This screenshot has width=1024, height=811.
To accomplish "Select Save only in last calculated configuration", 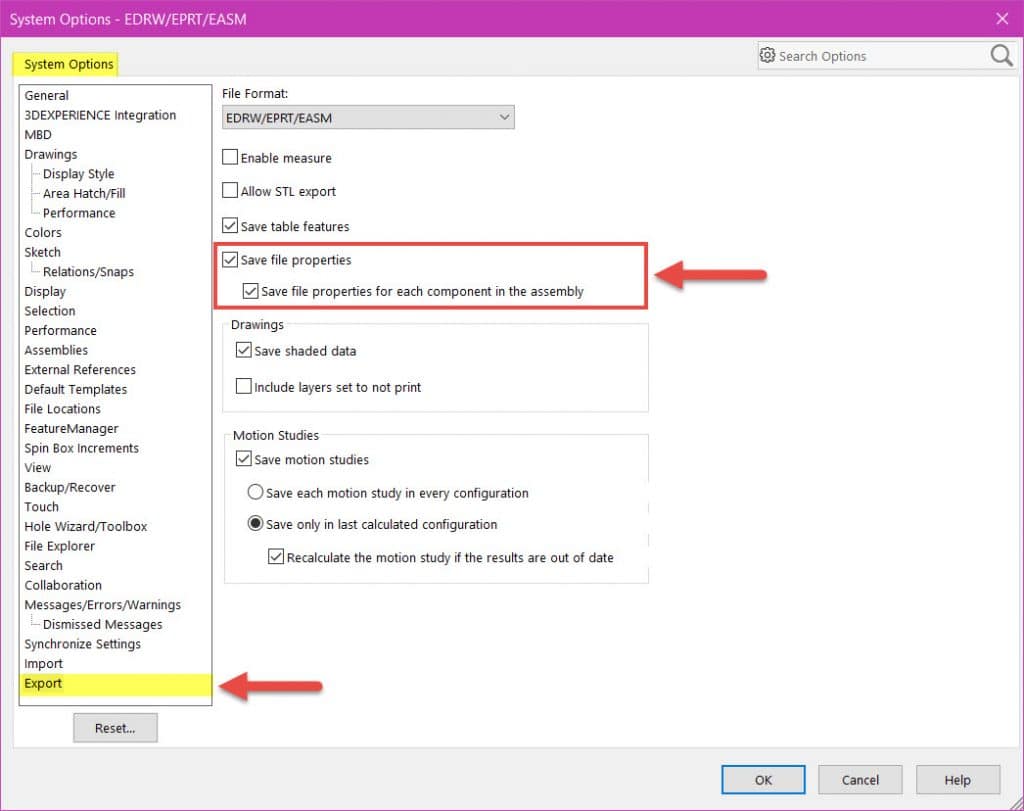I will point(255,524).
